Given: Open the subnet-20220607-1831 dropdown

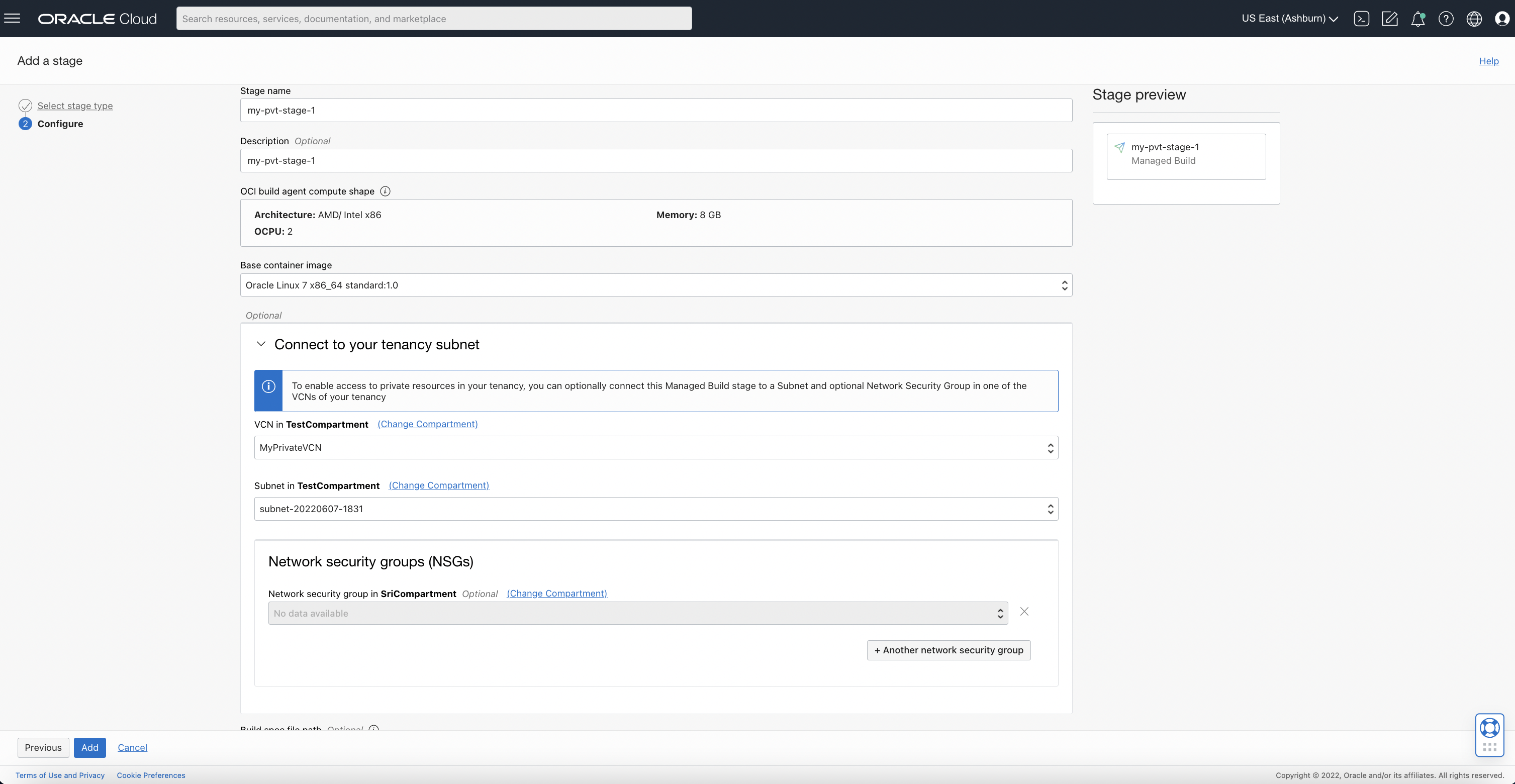Looking at the screenshot, I should pyautogui.click(x=1051, y=508).
